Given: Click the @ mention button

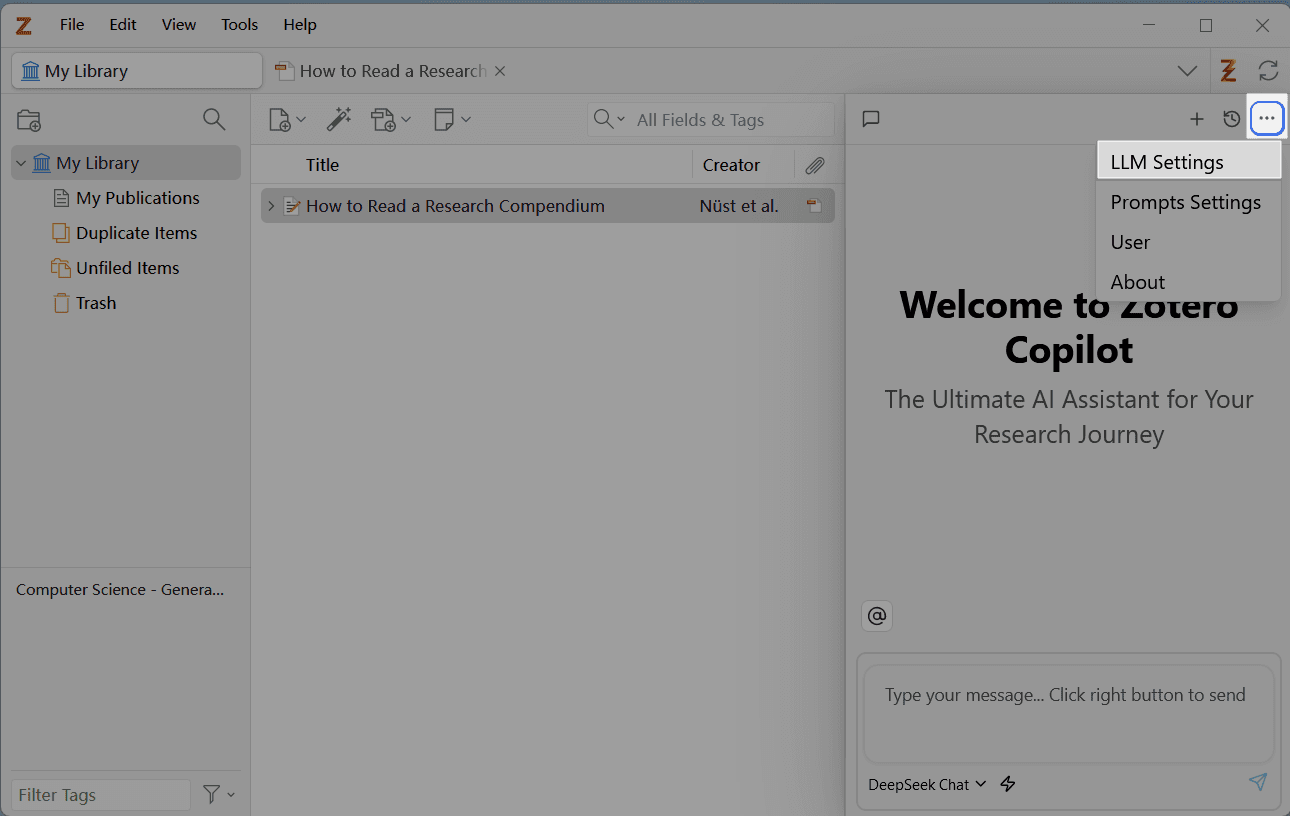Looking at the screenshot, I should (877, 616).
